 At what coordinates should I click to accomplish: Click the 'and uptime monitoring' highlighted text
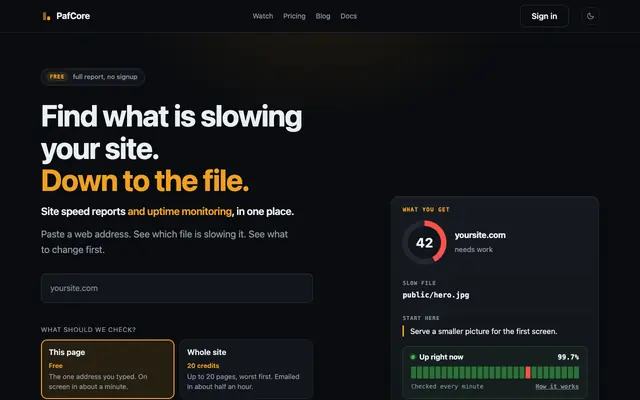pos(180,211)
